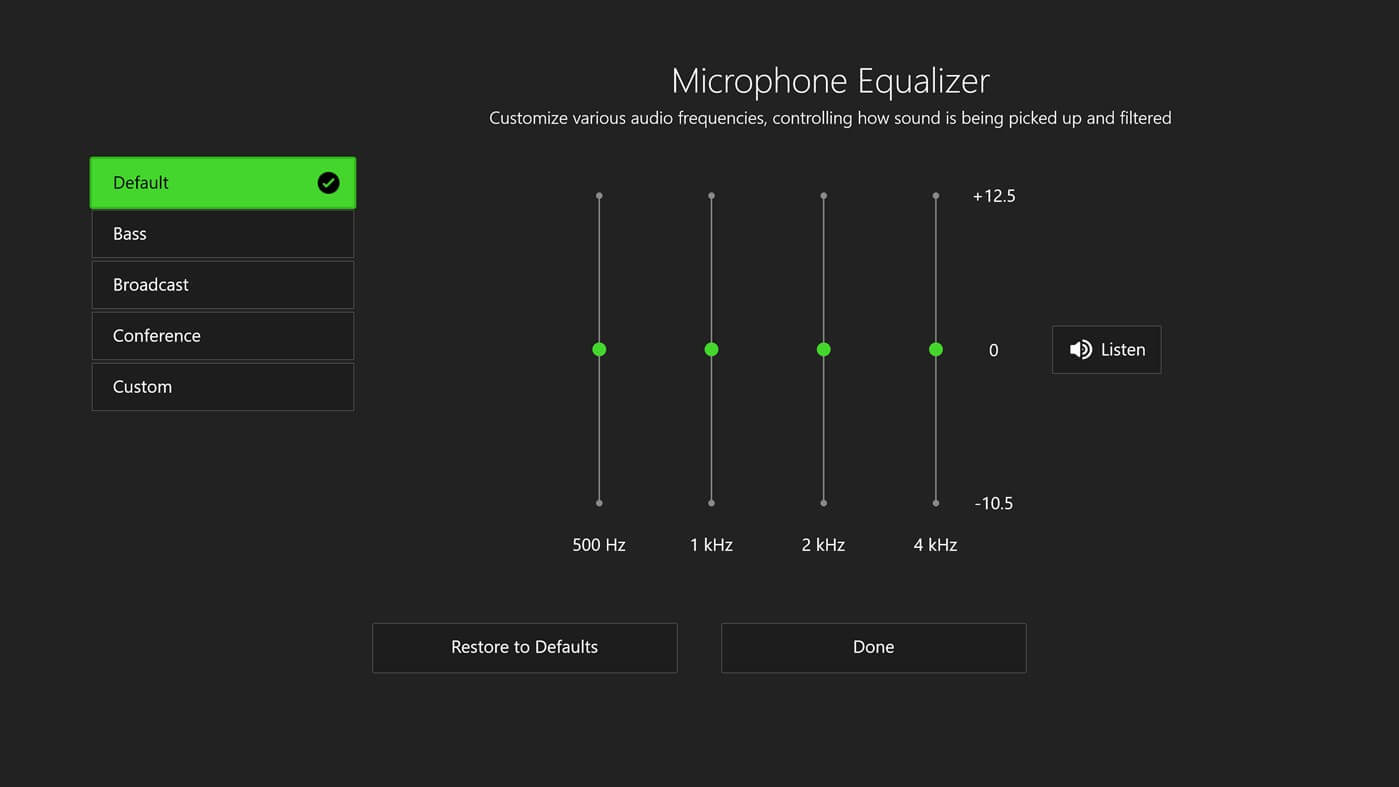Click the checkmark icon on the Default preset
1399x787 pixels.
[x=328, y=183]
